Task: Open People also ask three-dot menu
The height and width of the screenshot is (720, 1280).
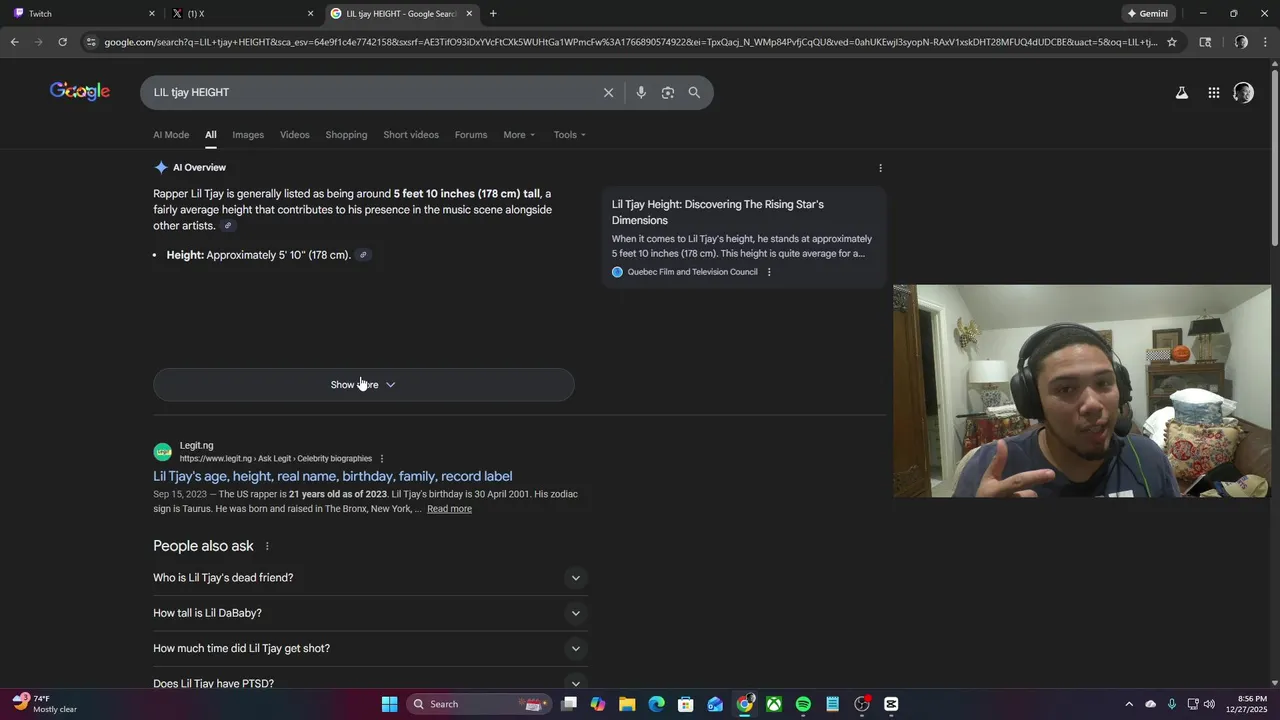Action: pyautogui.click(x=267, y=546)
